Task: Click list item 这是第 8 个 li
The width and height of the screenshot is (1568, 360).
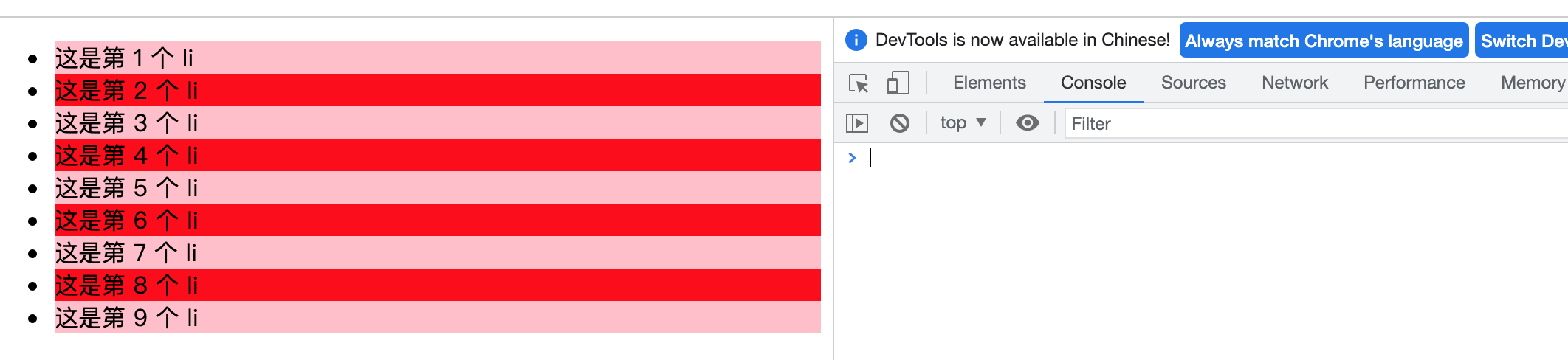Action: point(438,285)
